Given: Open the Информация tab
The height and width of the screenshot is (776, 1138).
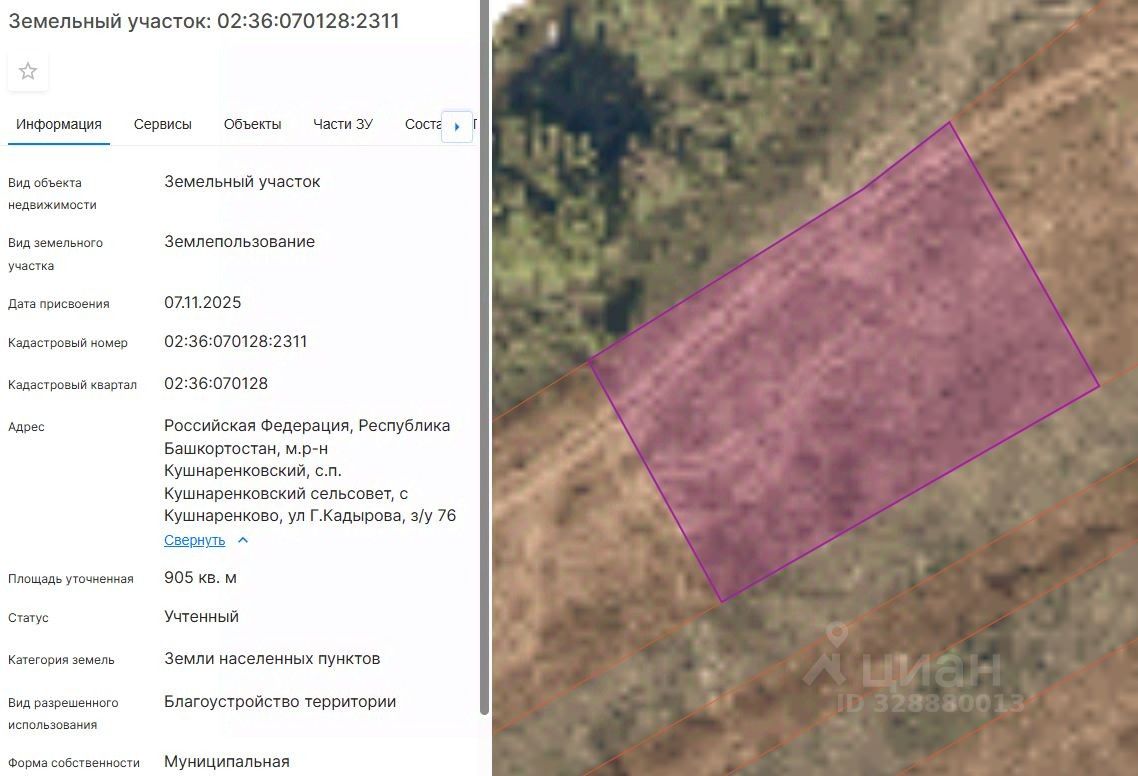Looking at the screenshot, I should click(x=59, y=124).
